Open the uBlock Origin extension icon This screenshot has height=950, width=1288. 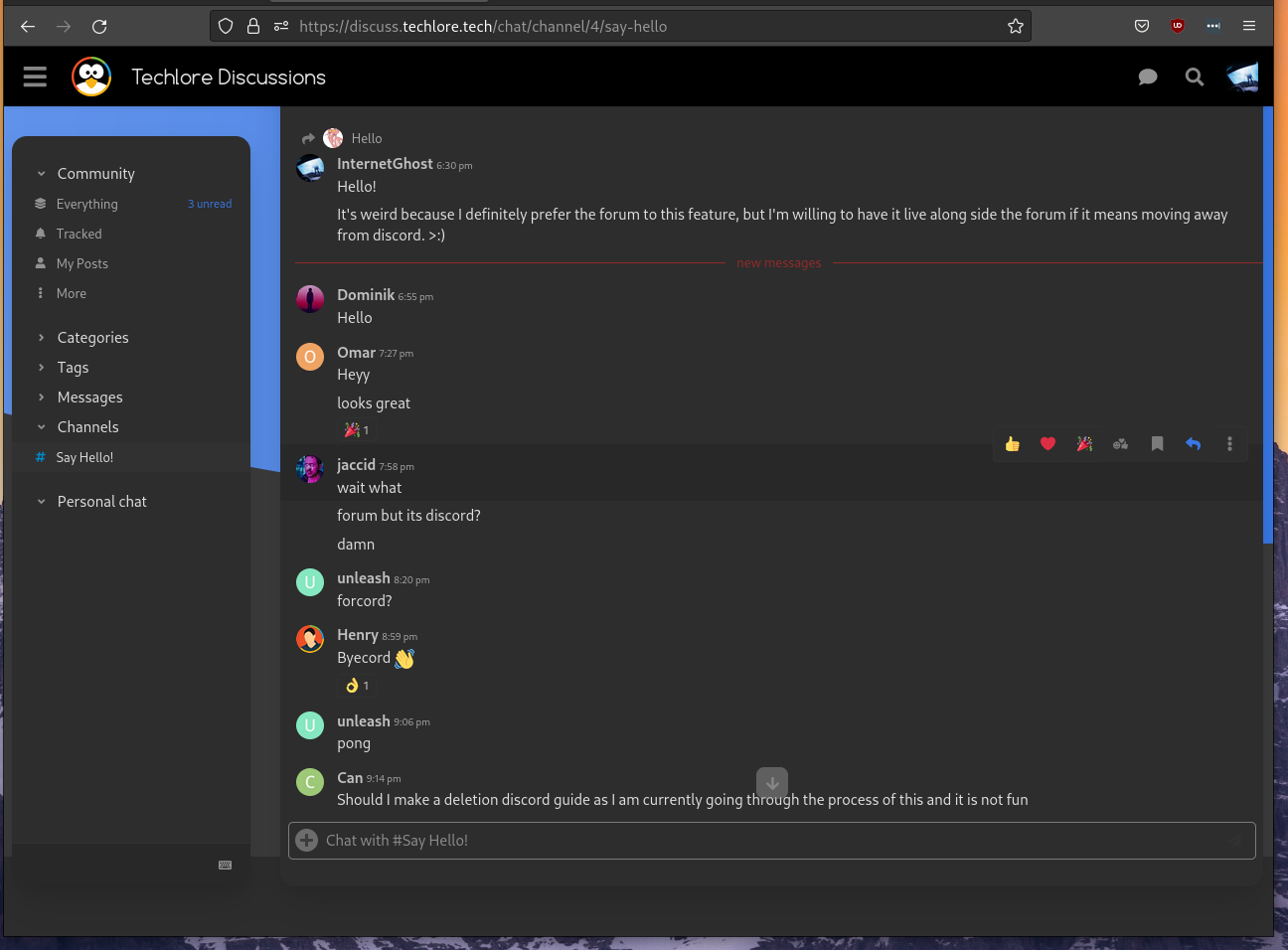coord(1178,27)
